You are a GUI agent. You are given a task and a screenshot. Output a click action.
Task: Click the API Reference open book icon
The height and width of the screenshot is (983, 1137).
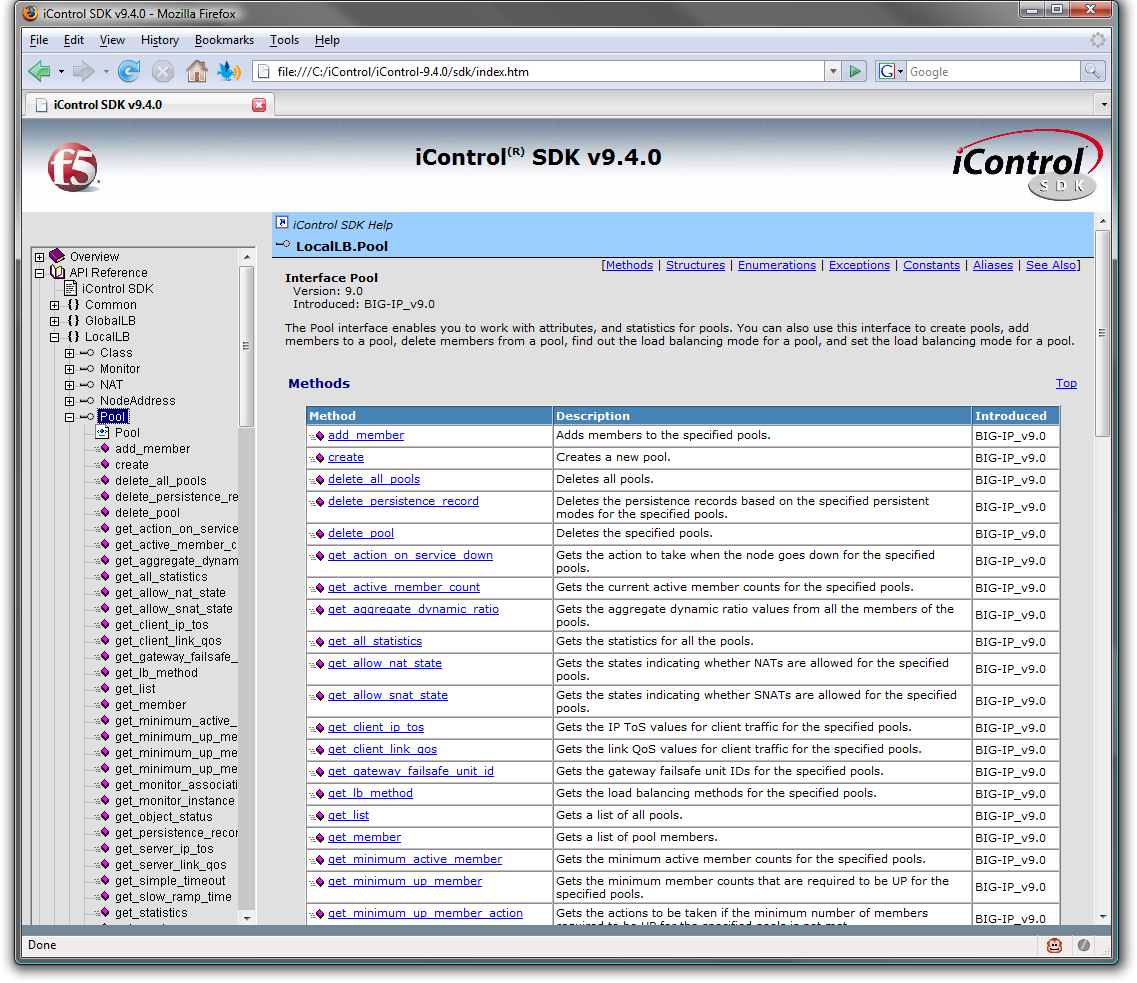pyautogui.click(x=57, y=273)
